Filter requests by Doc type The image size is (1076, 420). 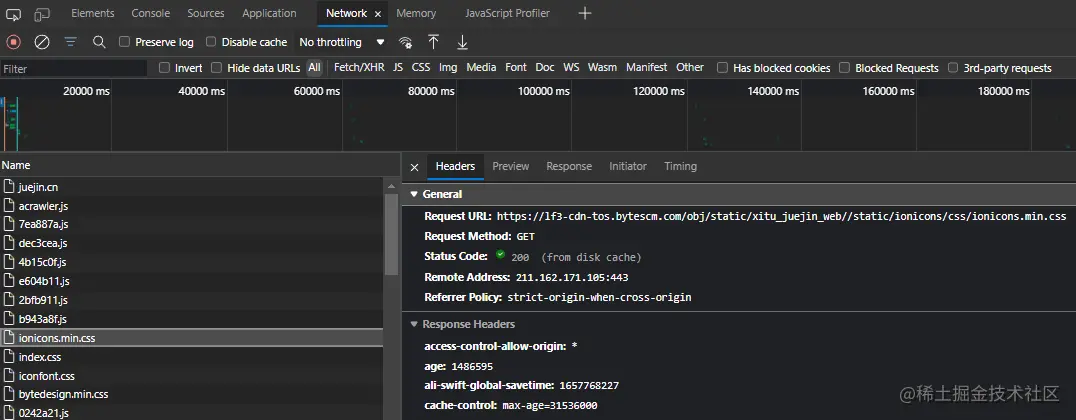point(545,67)
